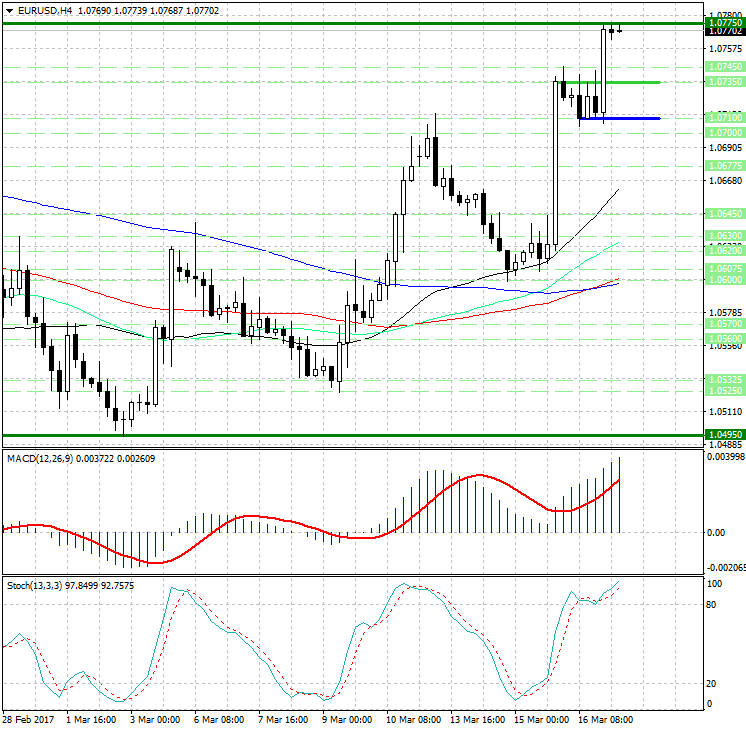Select the 1.06075 price level label
746x731 pixels.
(725, 269)
